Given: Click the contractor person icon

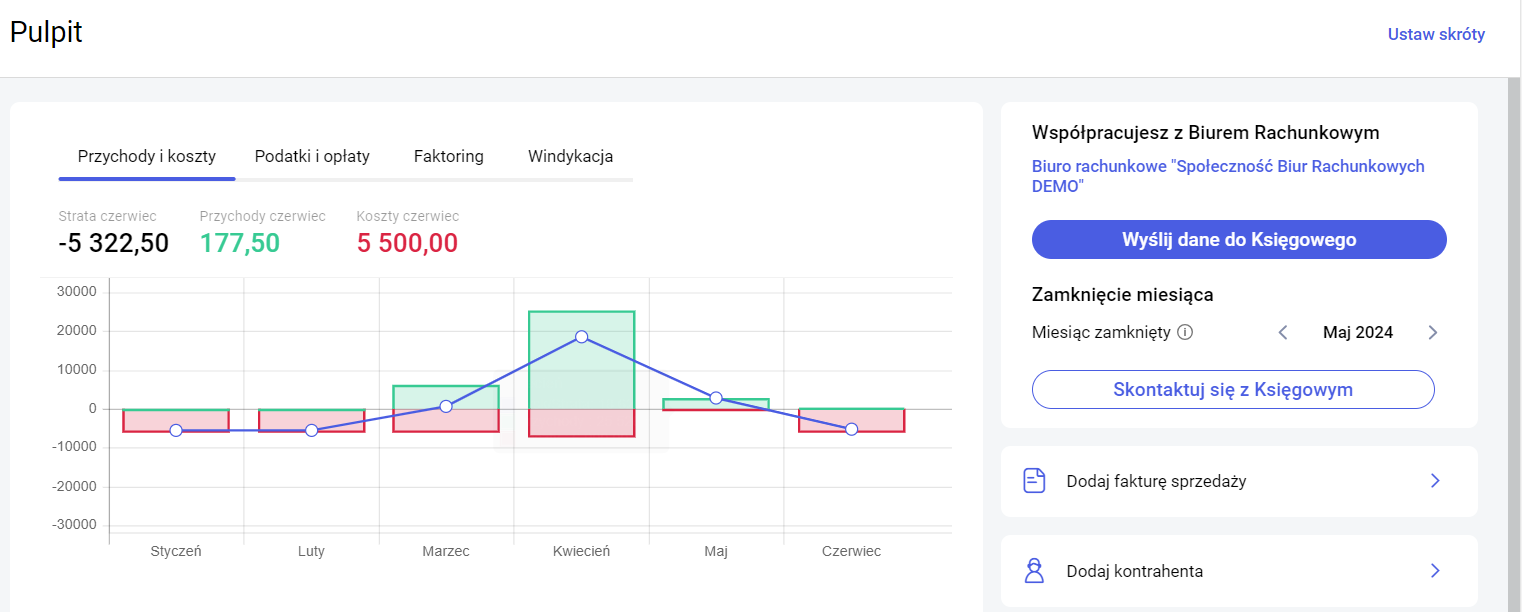Looking at the screenshot, I should coord(1034,571).
